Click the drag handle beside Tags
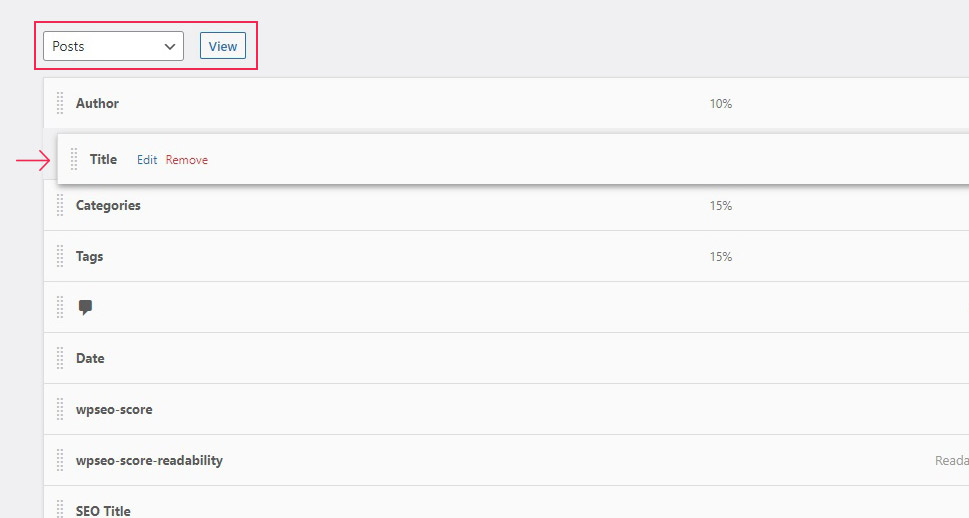969x518 pixels. click(x=60, y=256)
